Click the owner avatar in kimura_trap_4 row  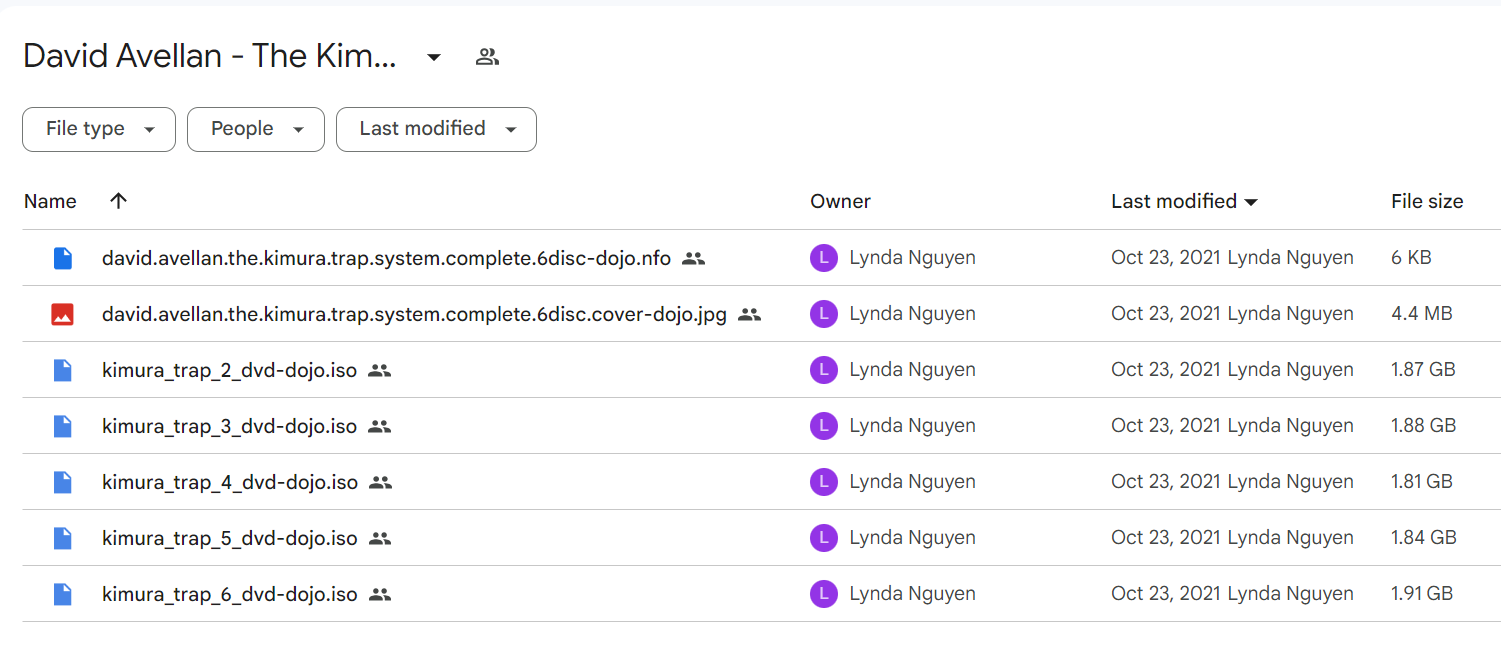pos(823,482)
